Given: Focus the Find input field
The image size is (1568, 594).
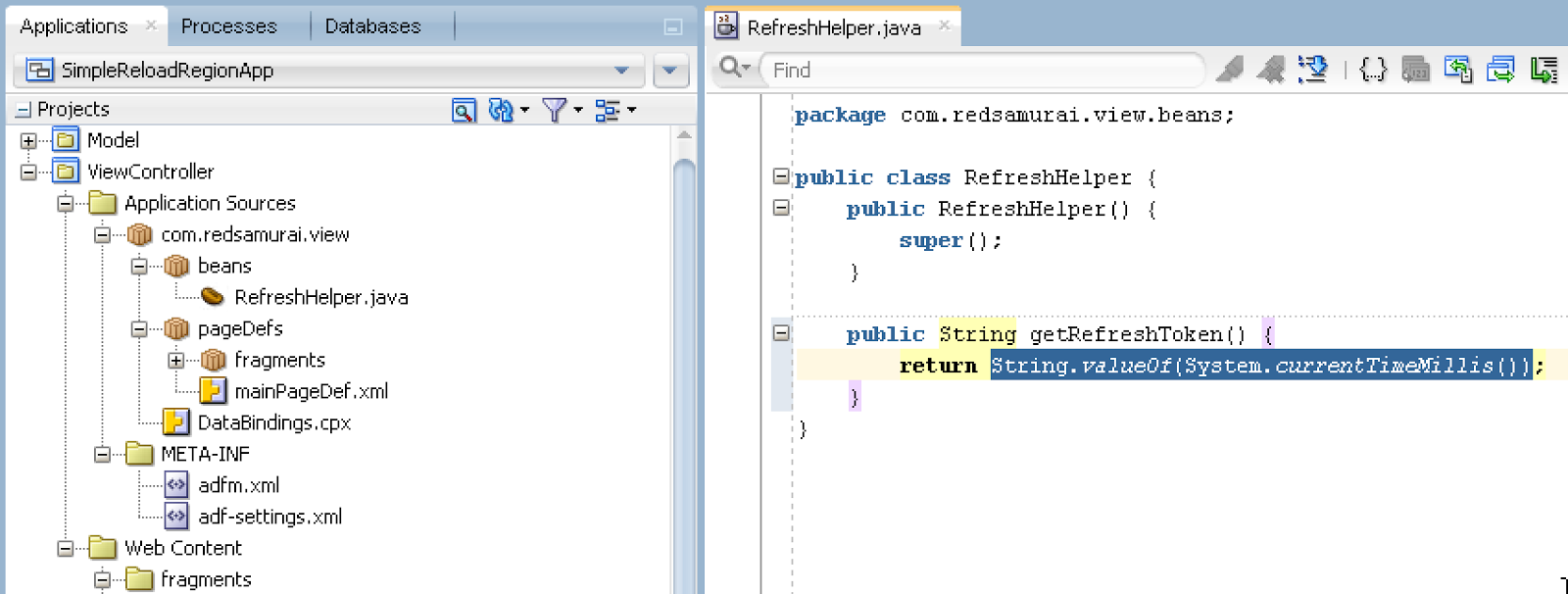Looking at the screenshot, I should pyautogui.click(x=982, y=71).
